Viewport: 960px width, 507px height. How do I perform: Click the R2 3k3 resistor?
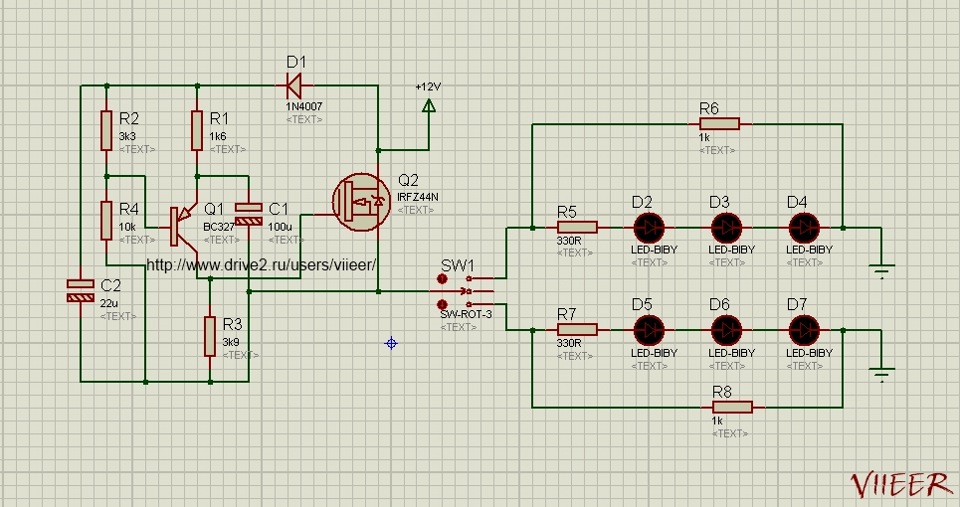coord(106,130)
